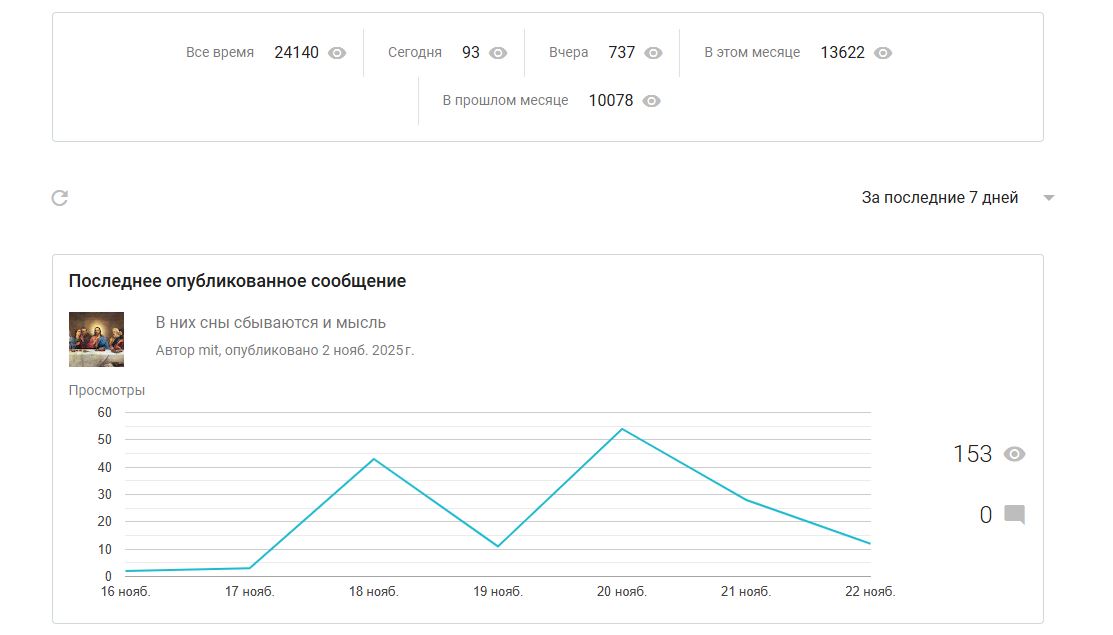1113x635 pixels.
Task: Click the 'В прошлом месяце' statistic label
Action: point(505,101)
